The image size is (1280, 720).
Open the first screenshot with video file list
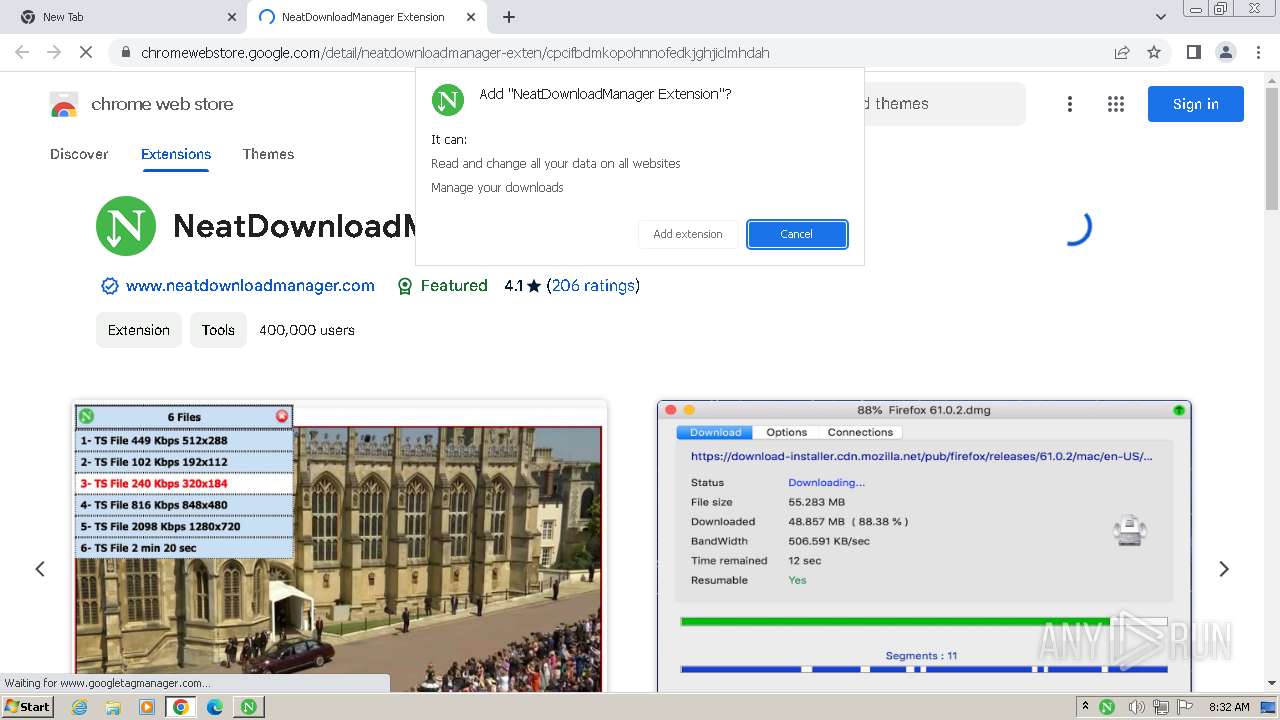tap(339, 546)
